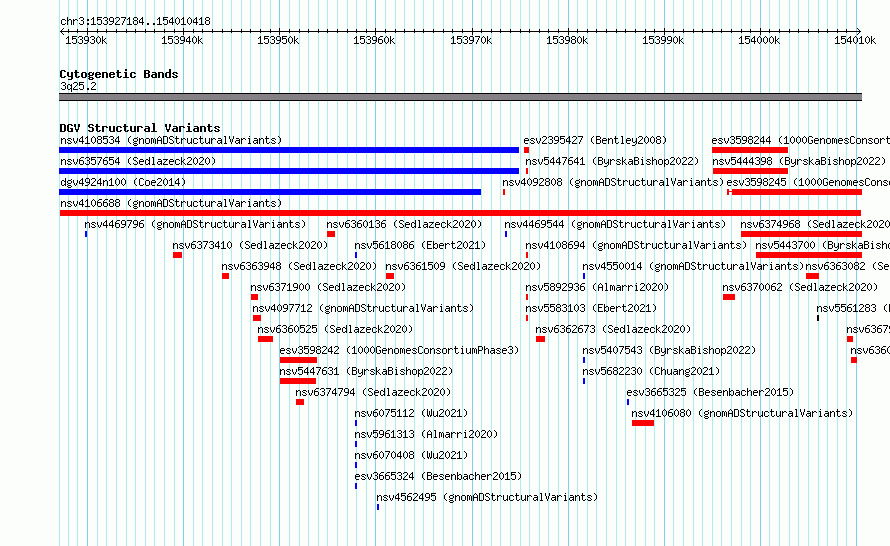Image resolution: width=890 pixels, height=546 pixels.
Task: Click the 3q25.2 band name text
Action: (78, 86)
